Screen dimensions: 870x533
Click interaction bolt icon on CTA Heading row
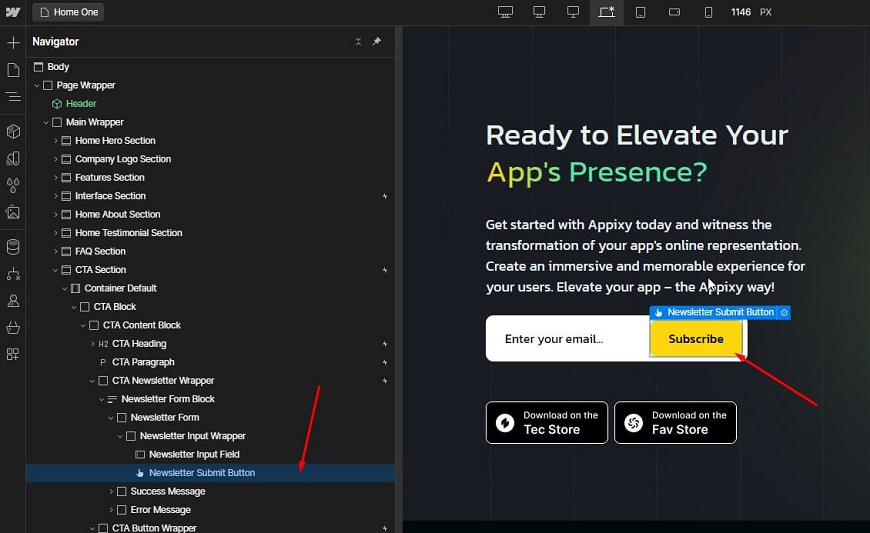385,344
